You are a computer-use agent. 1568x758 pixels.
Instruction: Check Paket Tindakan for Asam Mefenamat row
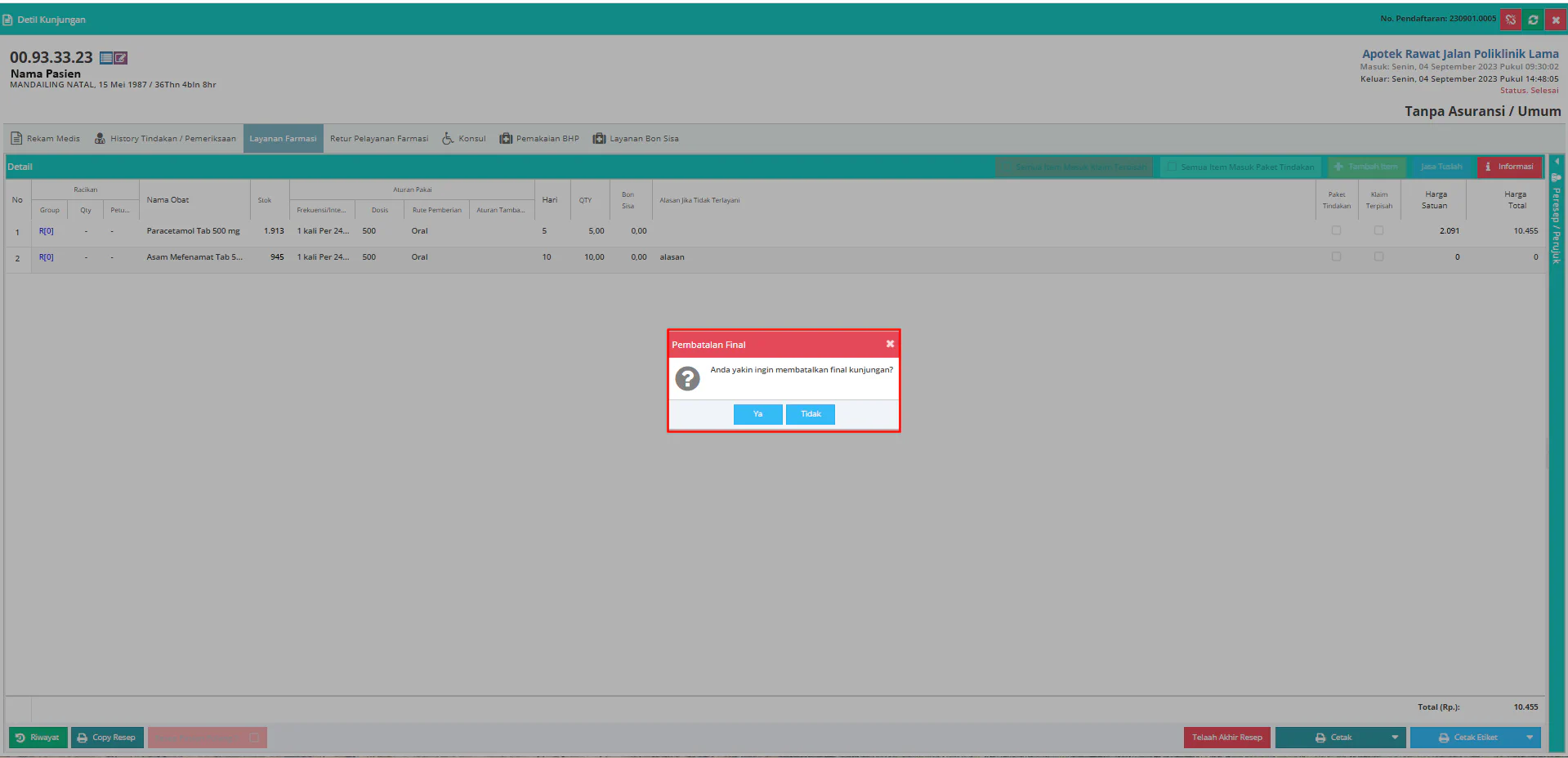(x=1337, y=256)
